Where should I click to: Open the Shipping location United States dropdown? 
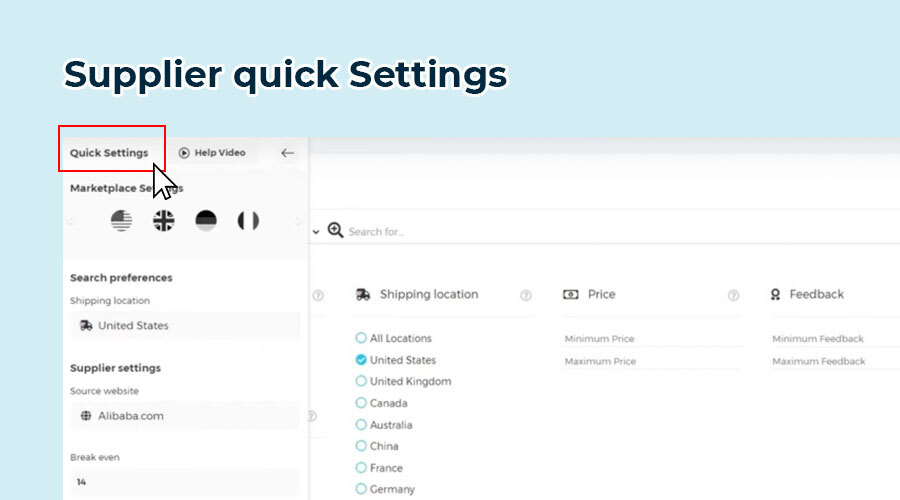coord(183,326)
